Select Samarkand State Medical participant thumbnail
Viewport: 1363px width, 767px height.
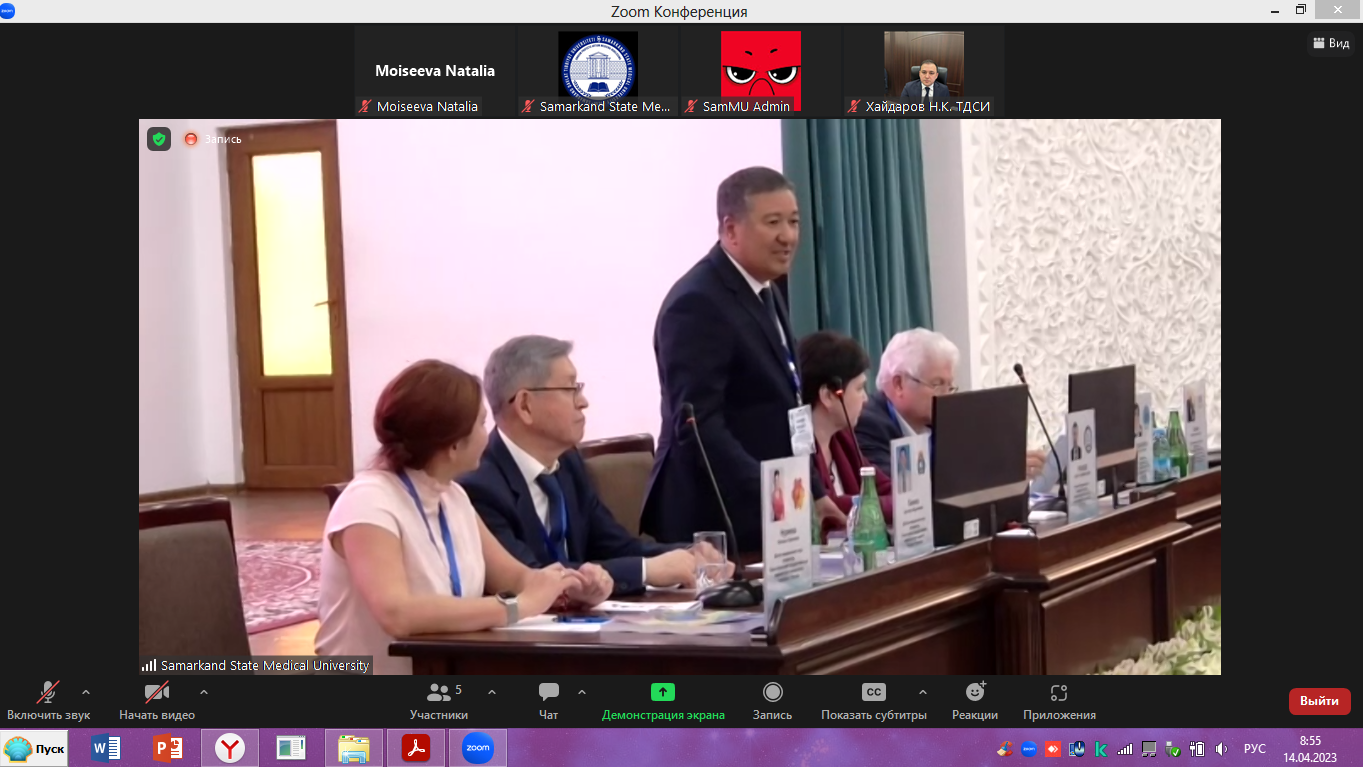(x=598, y=71)
